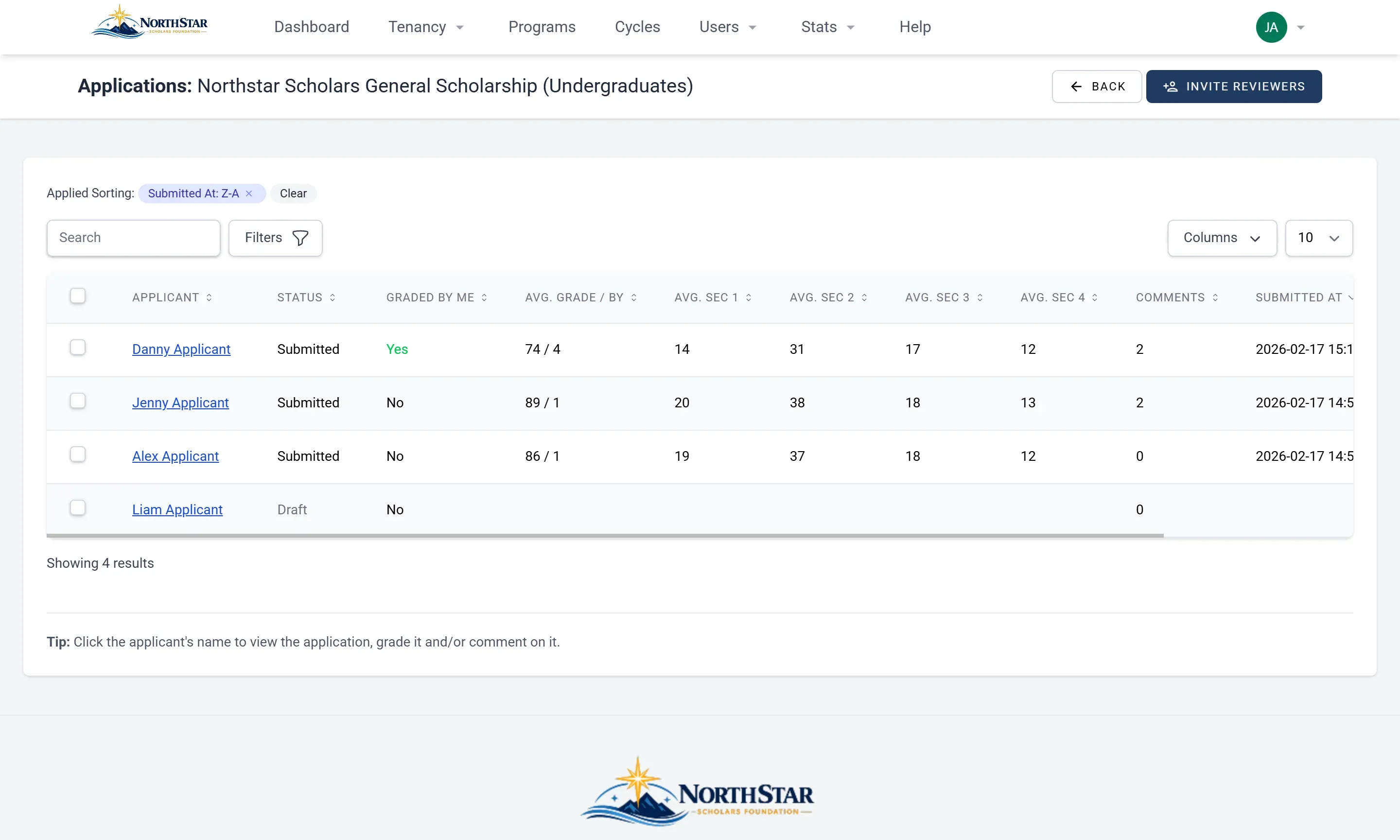This screenshot has width=1400, height=840.
Task: Click the Back button
Action: click(1096, 87)
